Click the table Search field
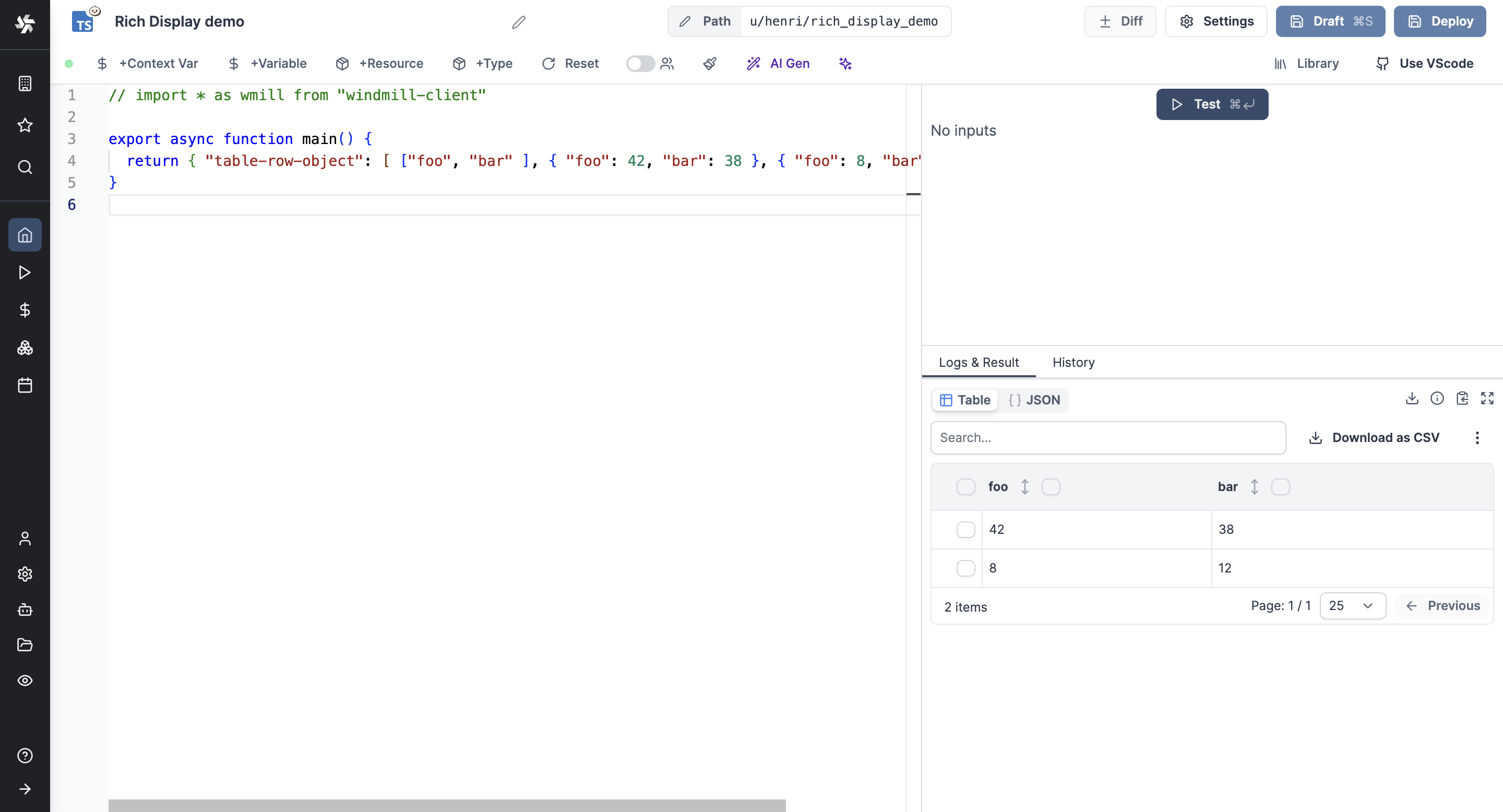 [1107, 437]
